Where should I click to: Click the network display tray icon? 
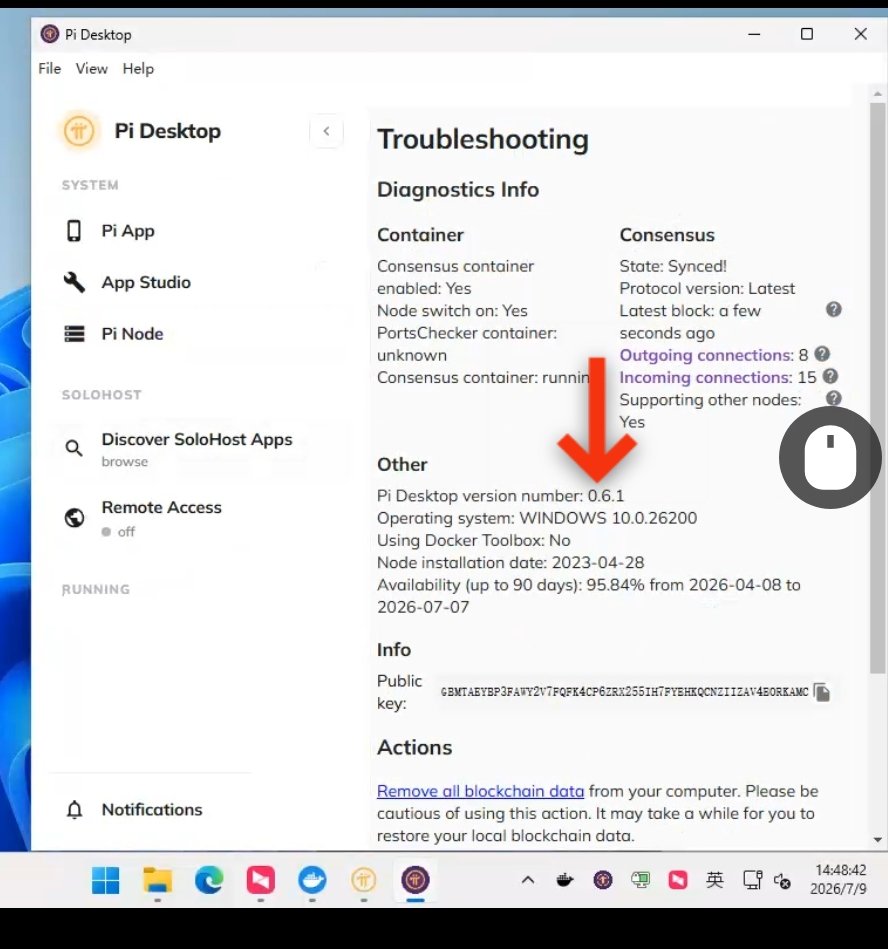click(752, 880)
